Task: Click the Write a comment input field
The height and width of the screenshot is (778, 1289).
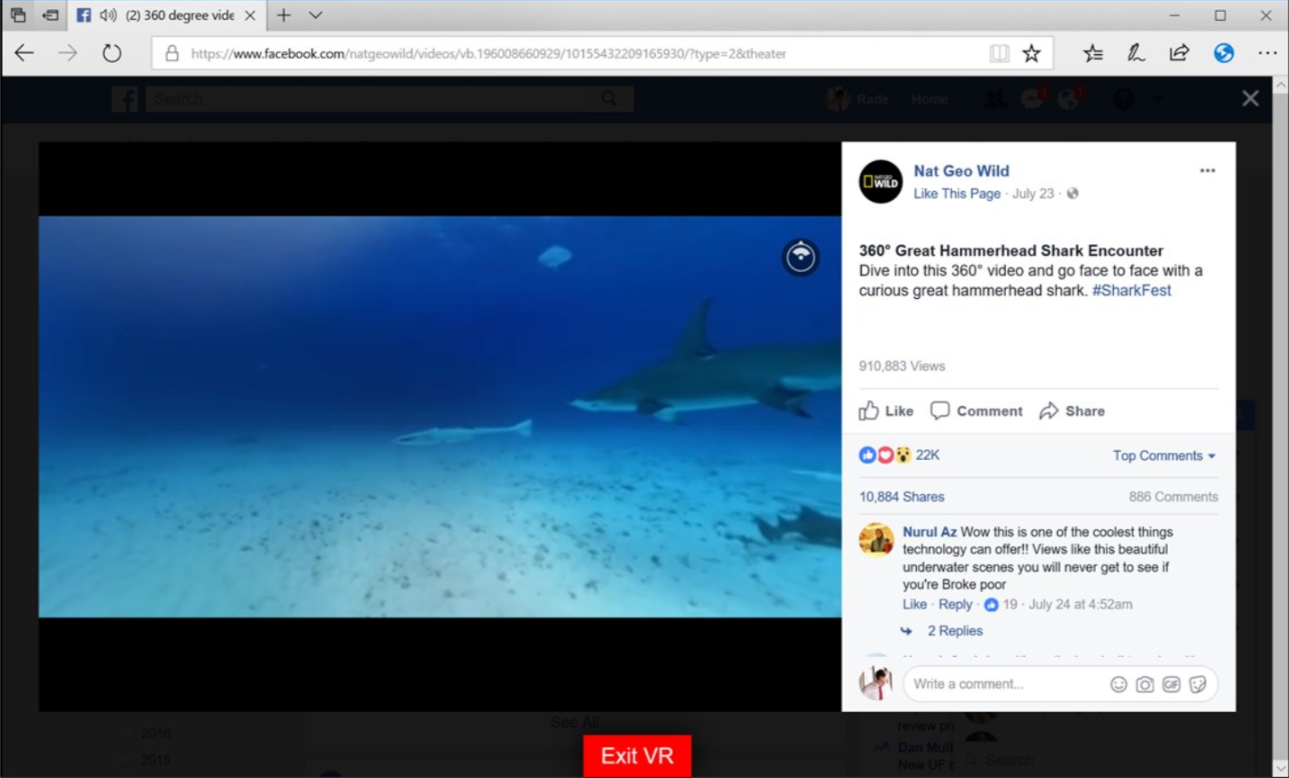Action: tap(1006, 685)
